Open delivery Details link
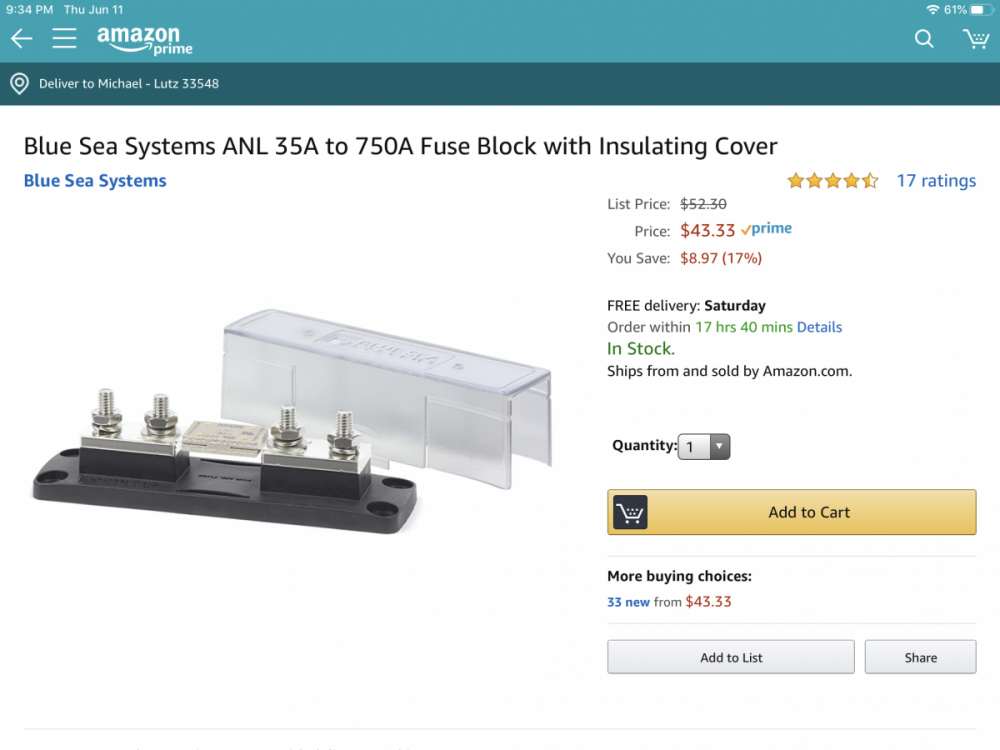 click(x=819, y=327)
